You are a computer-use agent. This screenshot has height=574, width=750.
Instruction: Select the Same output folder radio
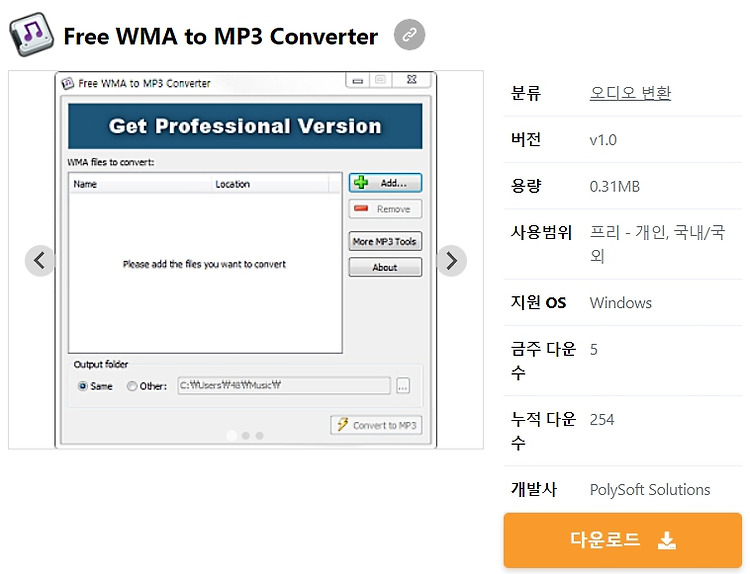pos(83,386)
